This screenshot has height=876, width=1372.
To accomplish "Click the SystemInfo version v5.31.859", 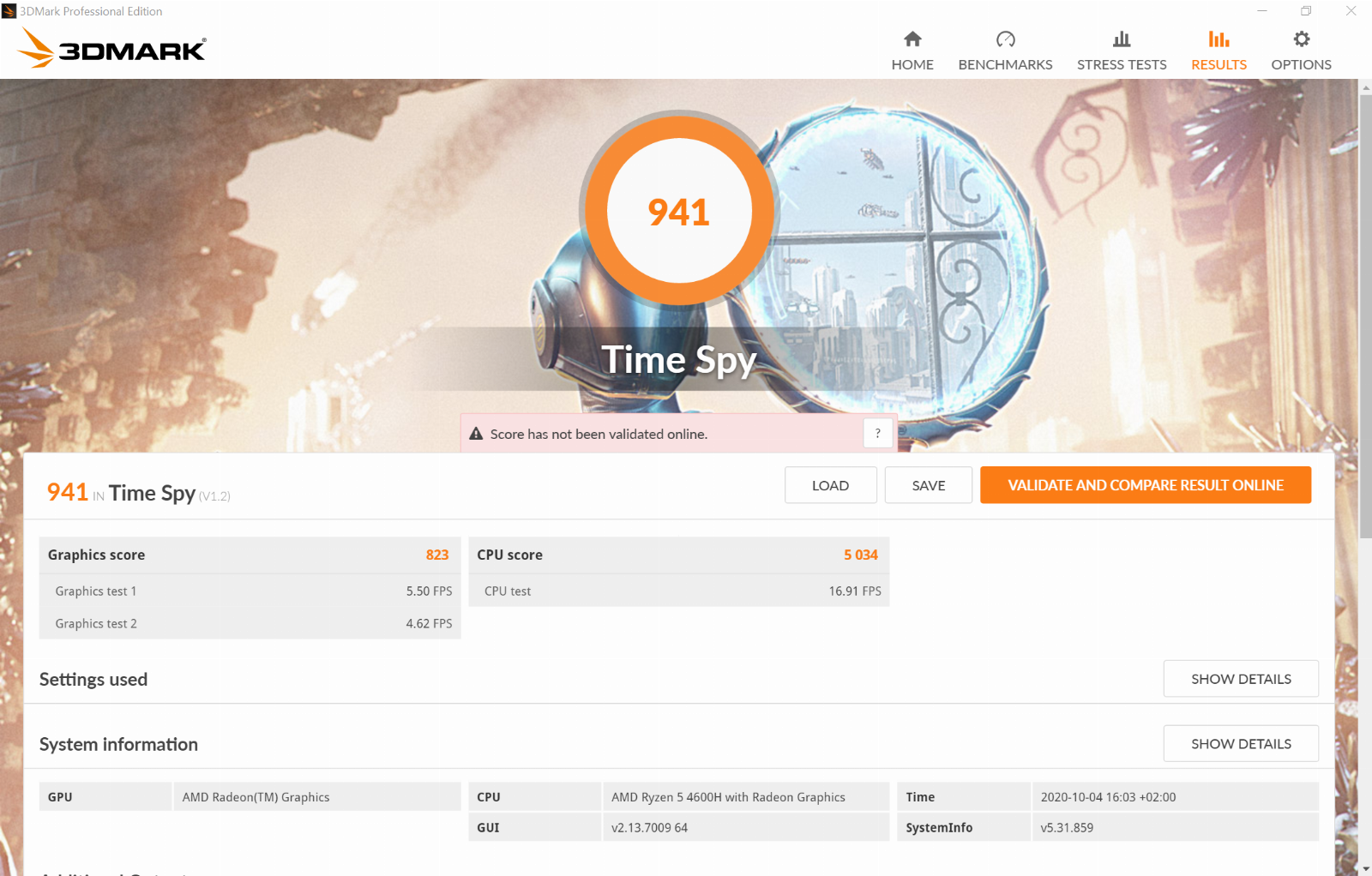I will (1067, 828).
